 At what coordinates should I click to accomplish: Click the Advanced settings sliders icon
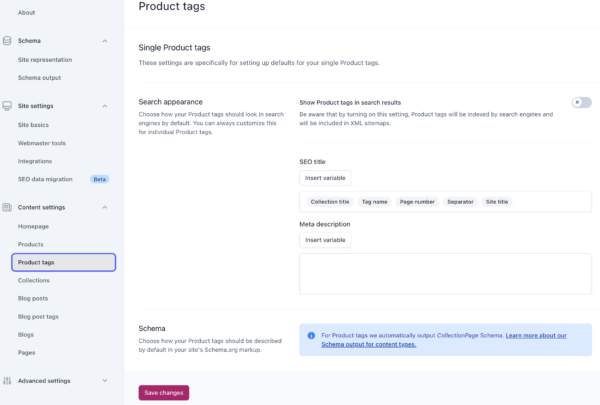[x=8, y=380]
